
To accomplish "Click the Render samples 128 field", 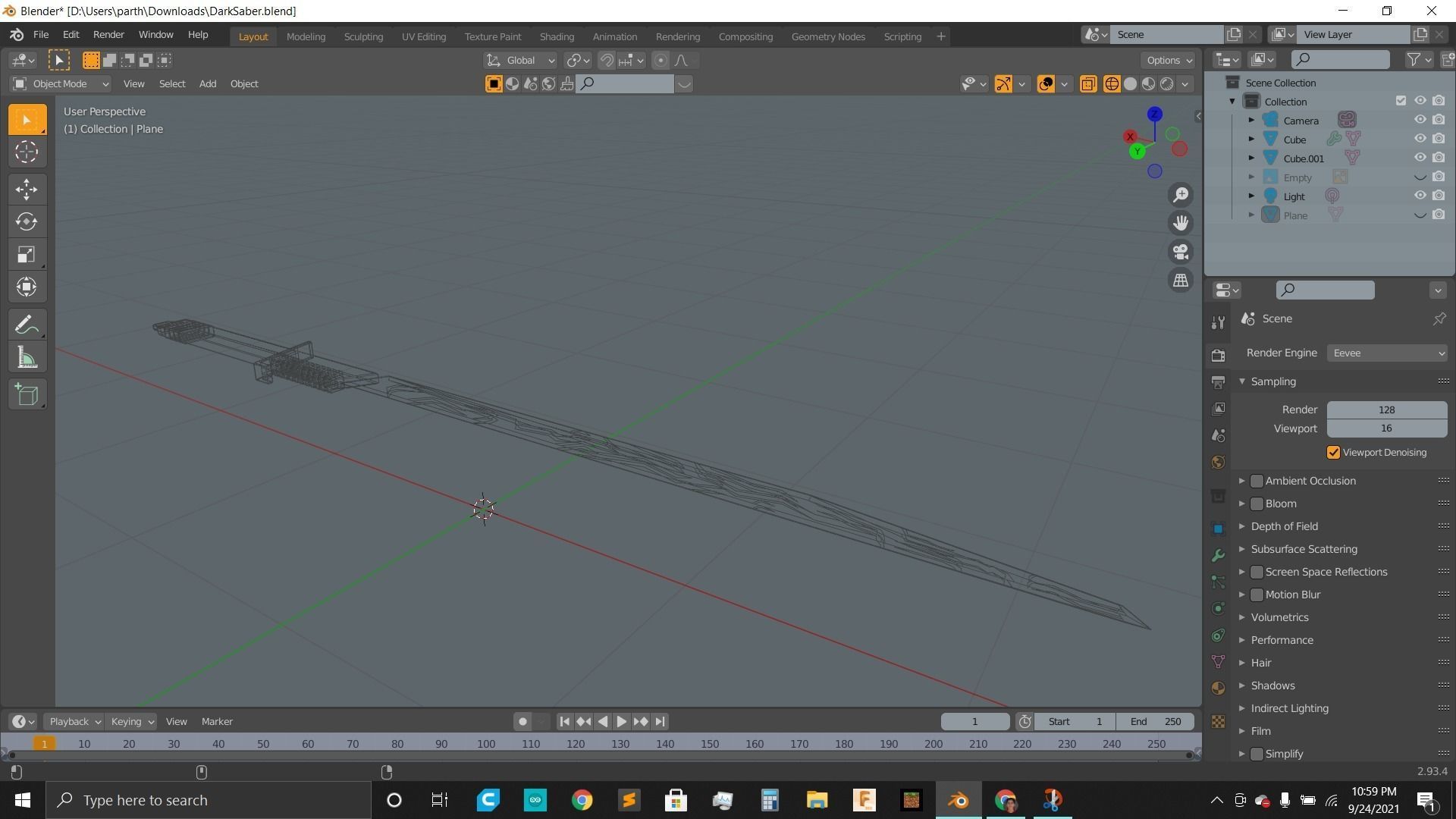I will [x=1387, y=409].
